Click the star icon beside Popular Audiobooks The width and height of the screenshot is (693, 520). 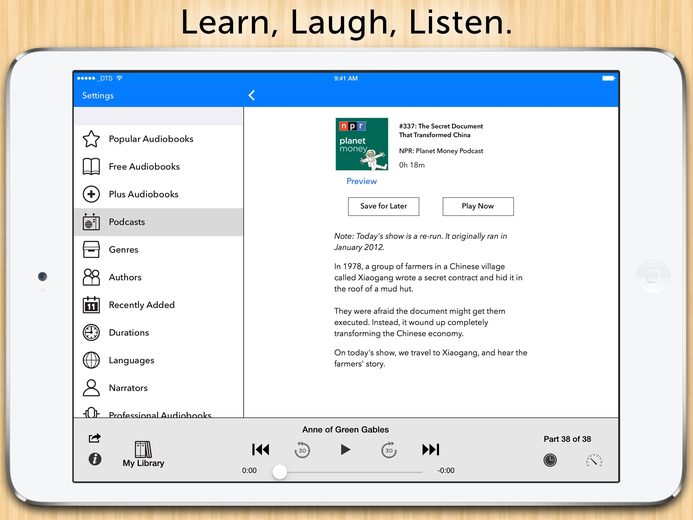(91, 139)
